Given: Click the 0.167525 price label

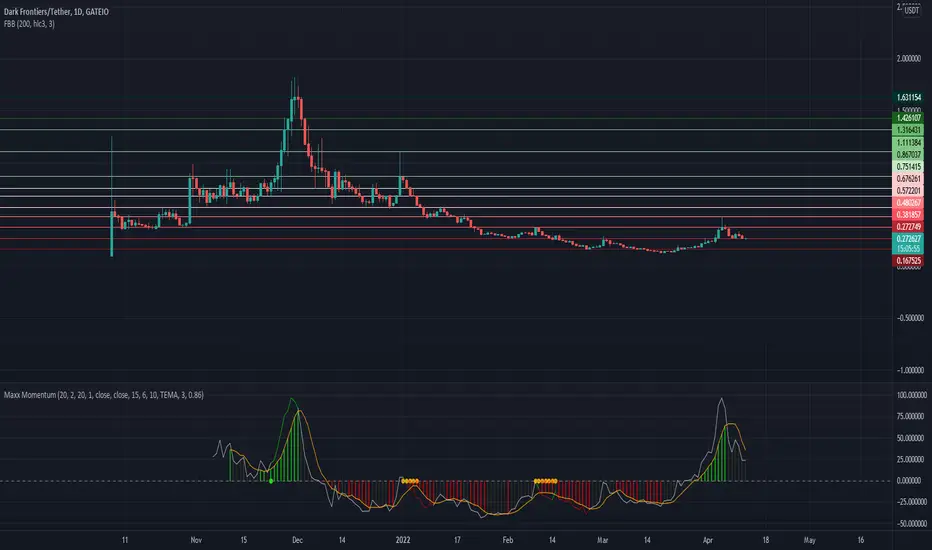Looking at the screenshot, I should (909, 260).
